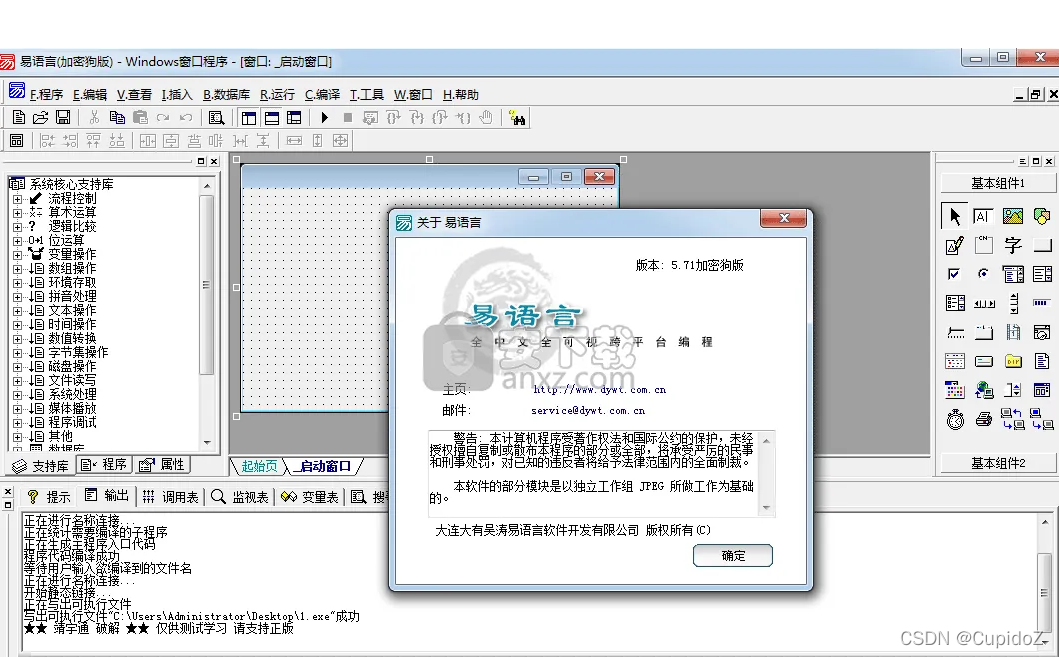Screen dimensions: 1059x658
Task: Expand the 程序调试 tree node
Action: coord(17,423)
